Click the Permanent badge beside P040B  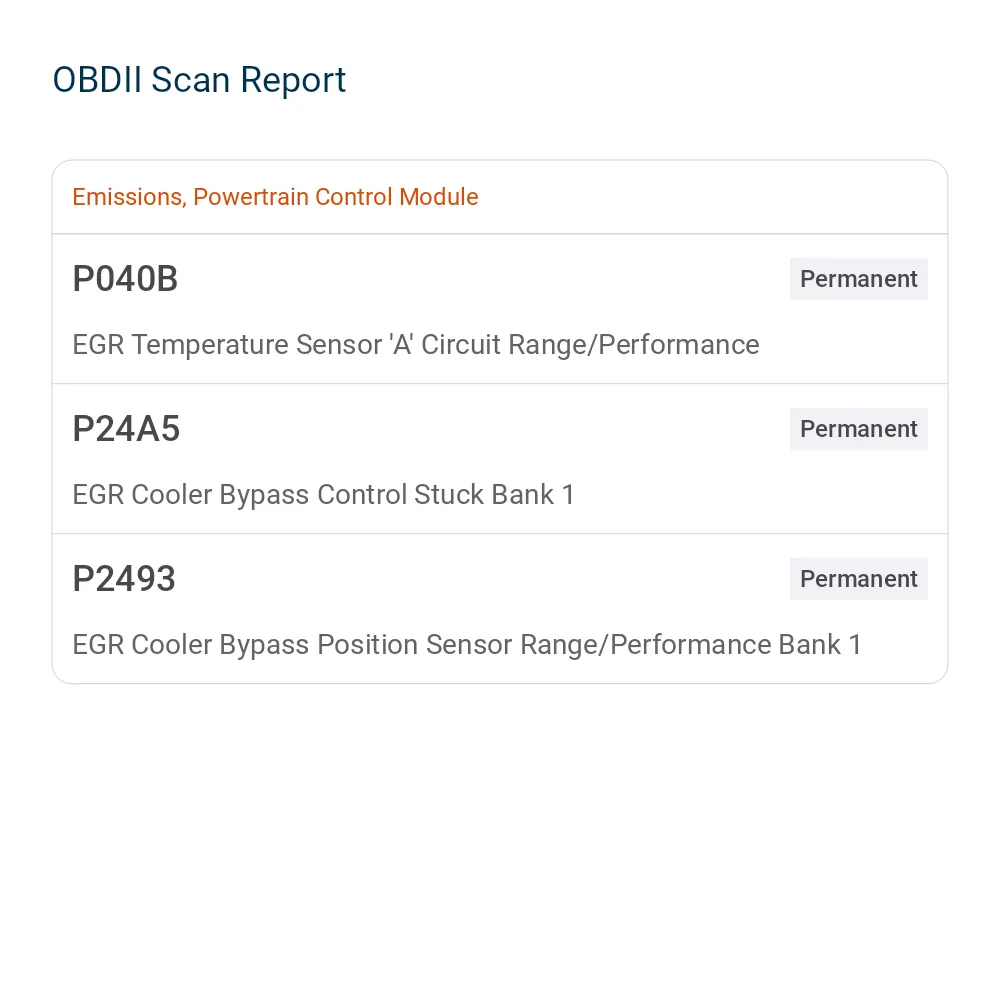pyautogui.click(x=858, y=279)
